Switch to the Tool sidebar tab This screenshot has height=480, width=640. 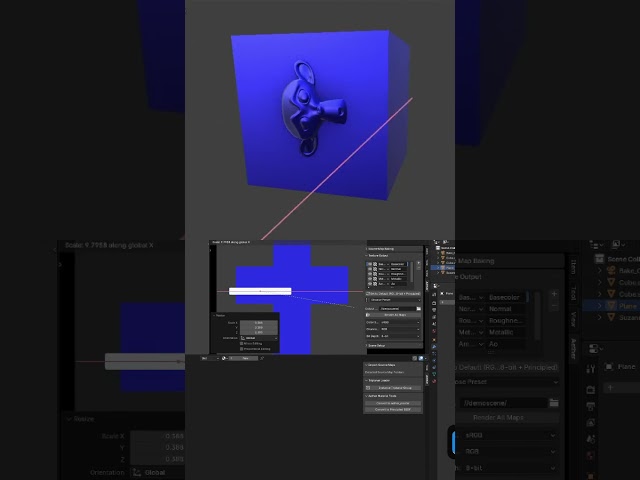coord(427,263)
